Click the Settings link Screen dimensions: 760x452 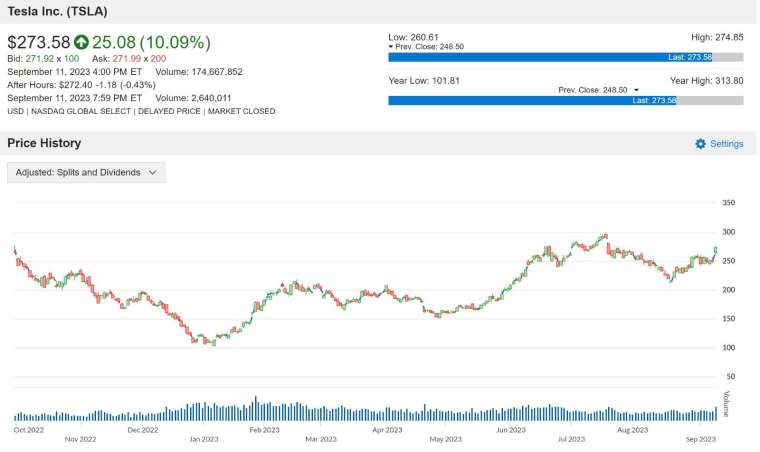click(x=727, y=144)
